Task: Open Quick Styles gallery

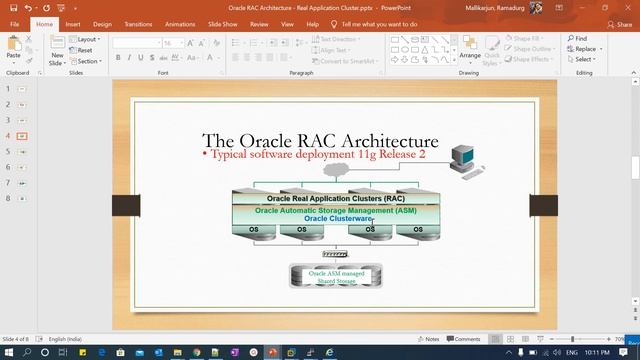Action: point(492,51)
